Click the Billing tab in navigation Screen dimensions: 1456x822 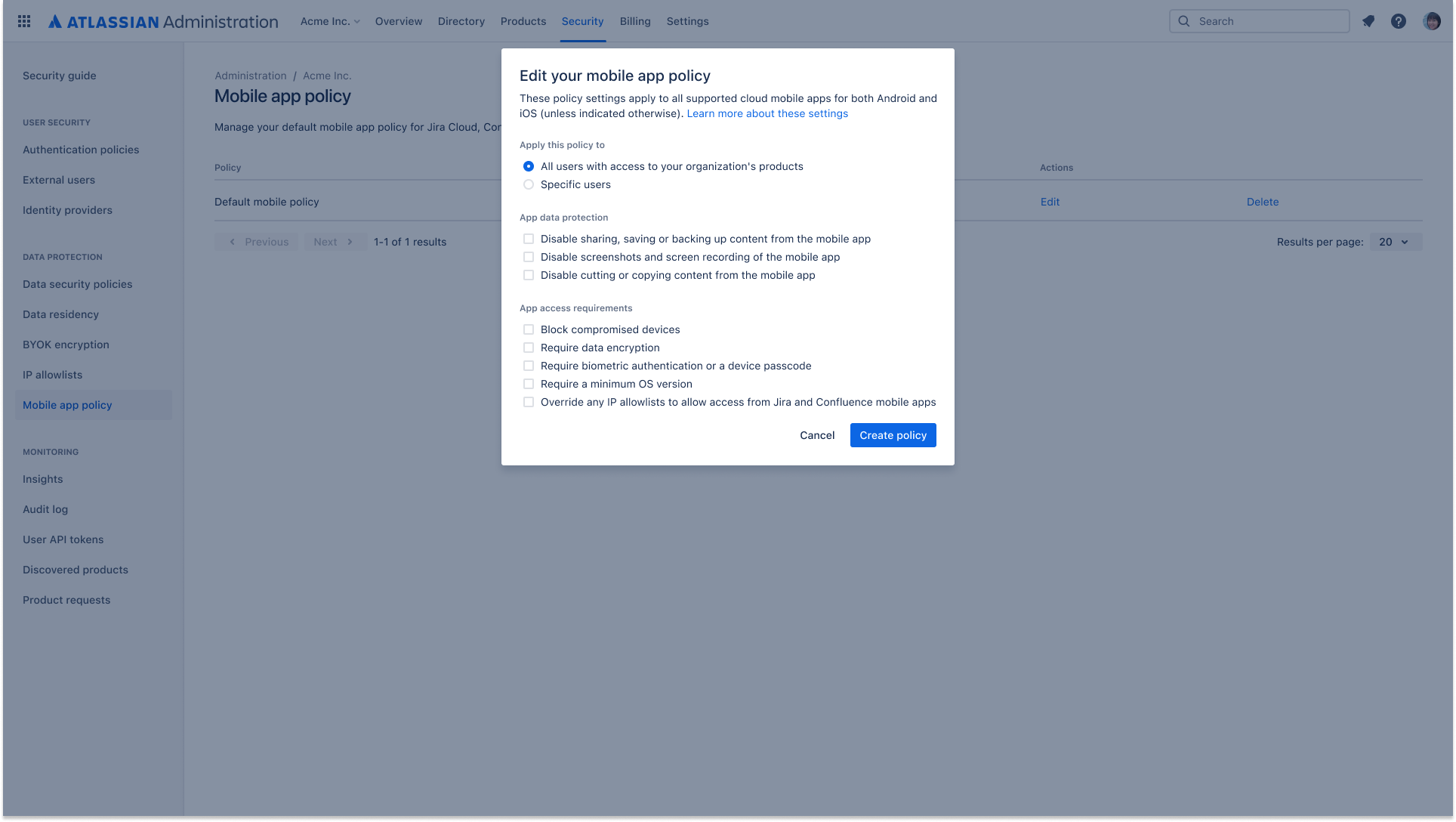click(x=635, y=21)
